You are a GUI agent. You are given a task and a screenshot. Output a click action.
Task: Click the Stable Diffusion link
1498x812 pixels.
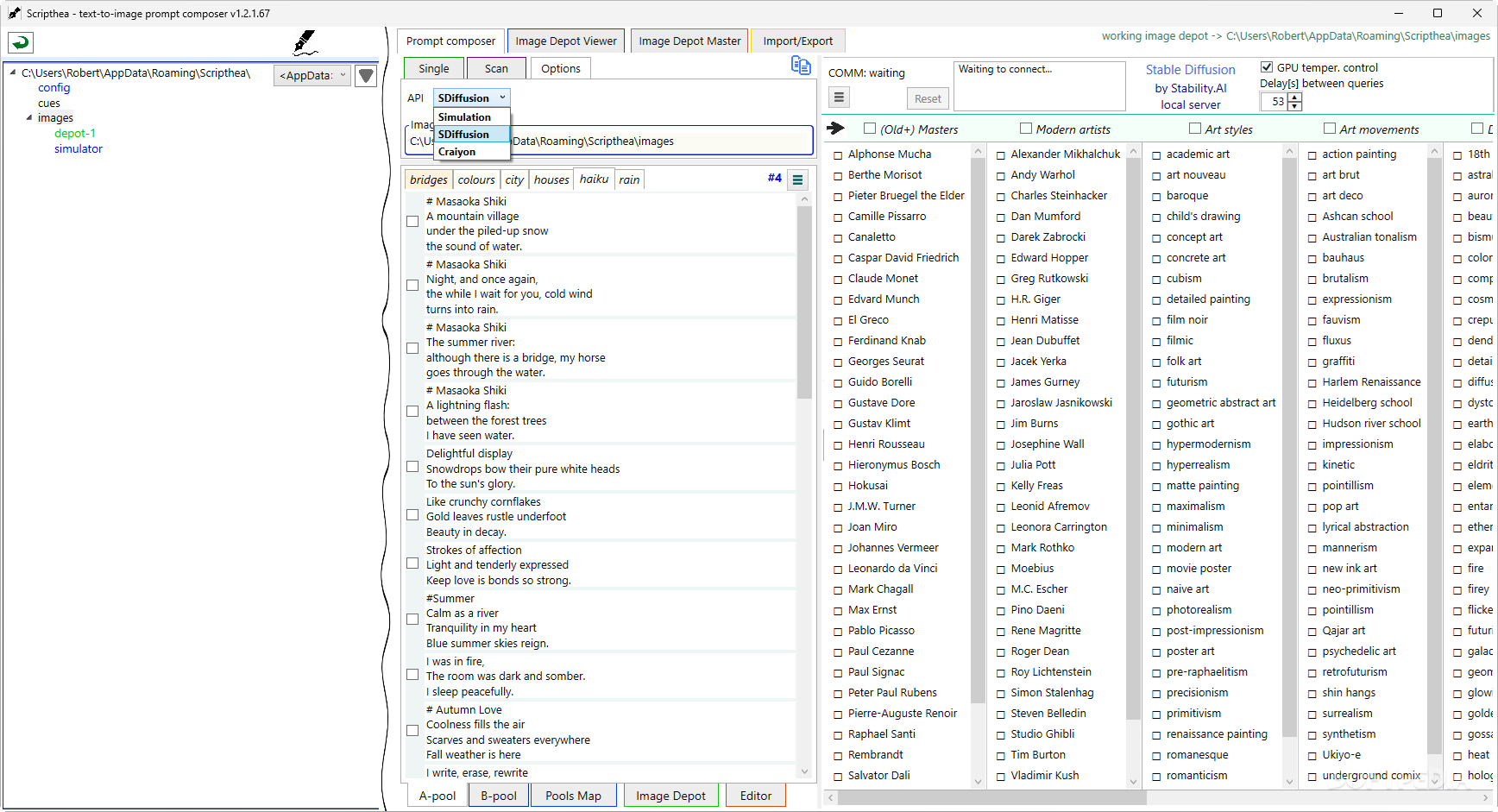tap(1190, 70)
